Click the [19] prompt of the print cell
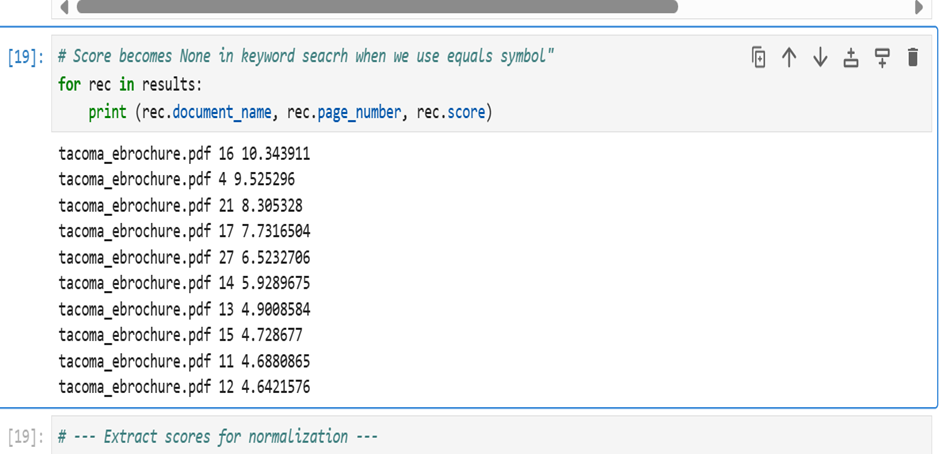 pyautogui.click(x=25, y=58)
